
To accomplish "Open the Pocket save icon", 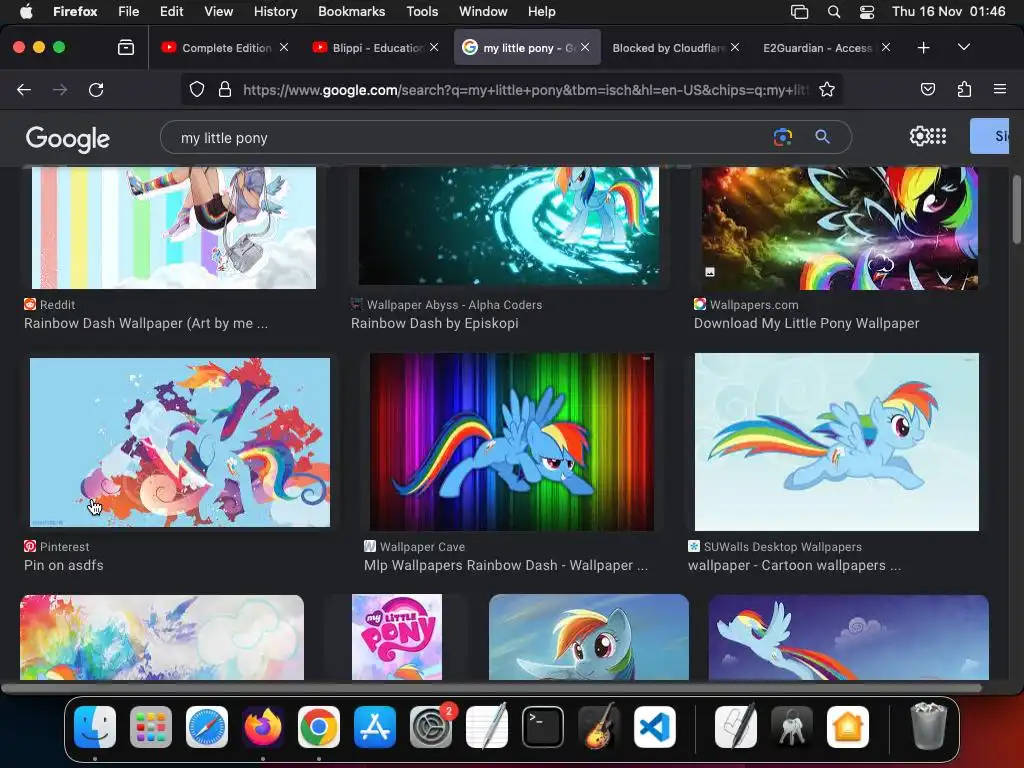I will (927, 89).
